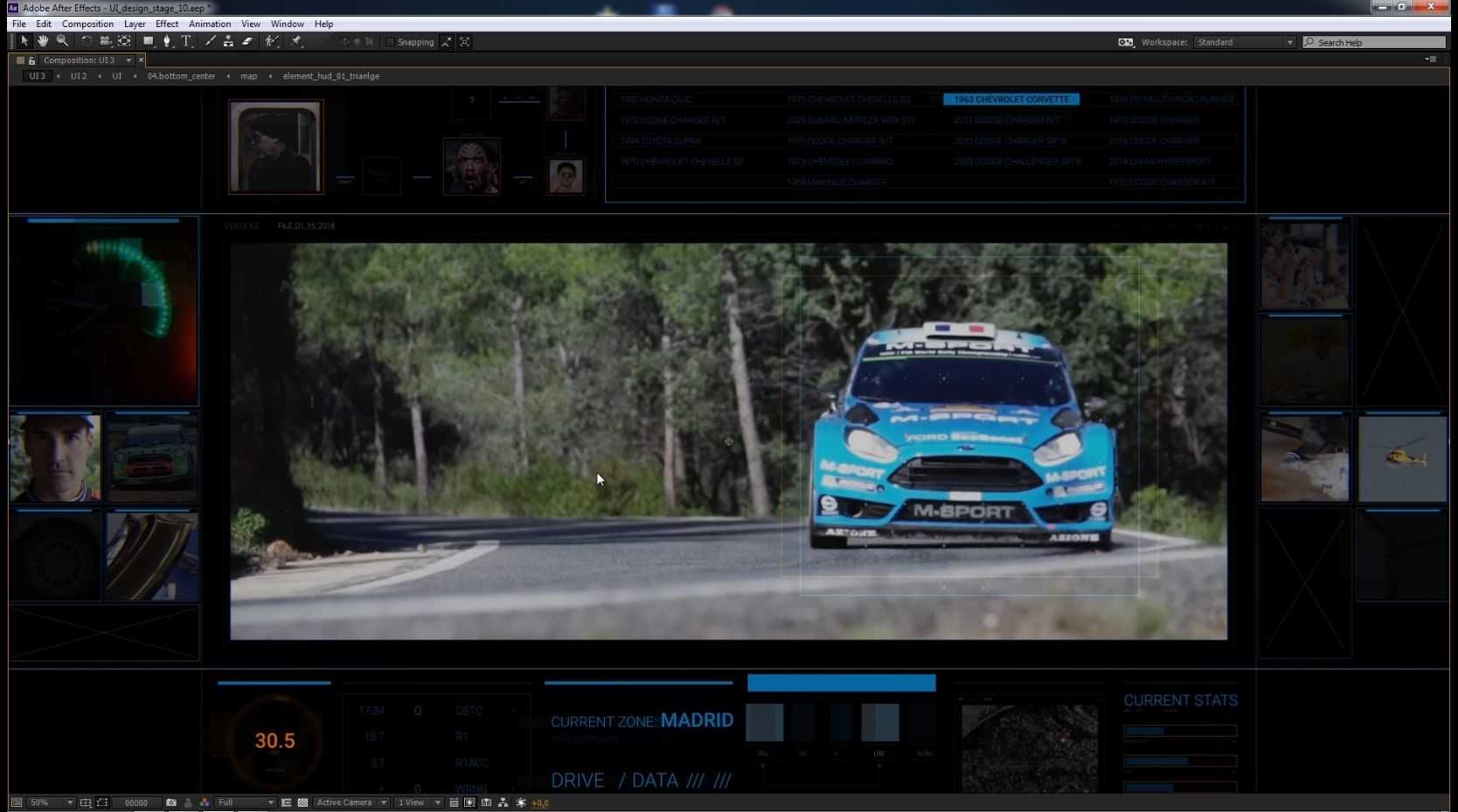The width and height of the screenshot is (1458, 812).
Task: Select the Horizontal Type tool
Action: 186,41
